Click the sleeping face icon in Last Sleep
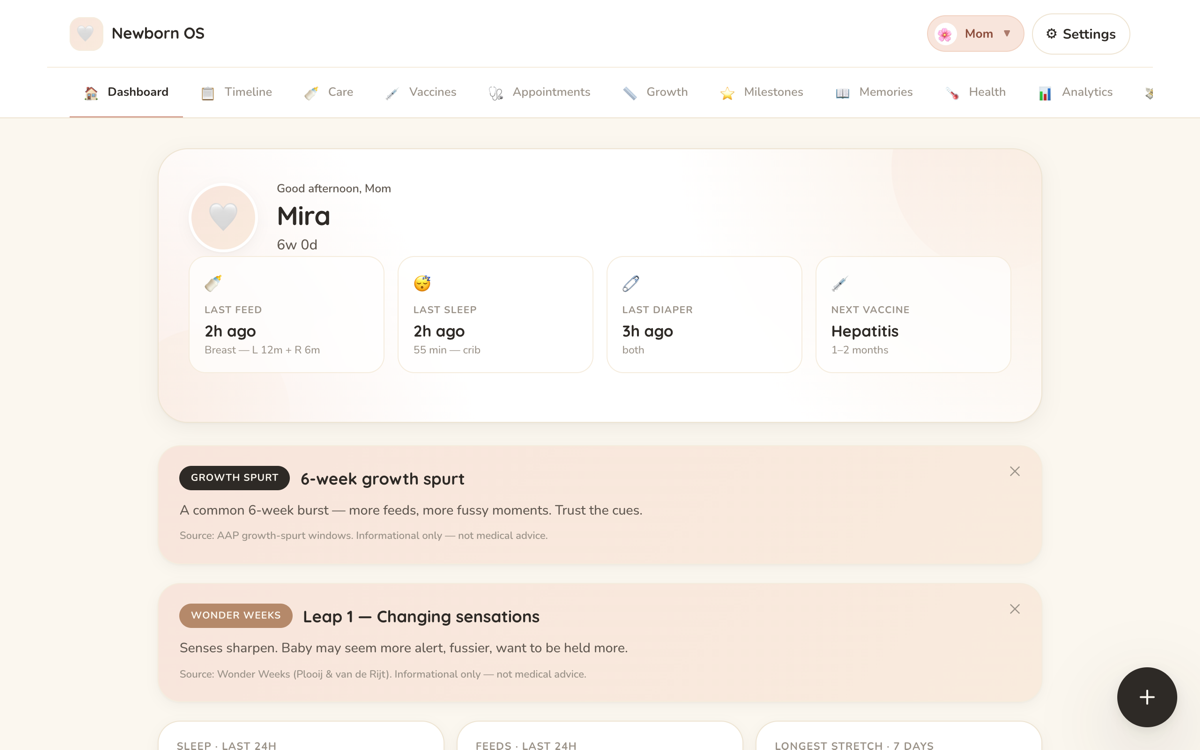Screen dimensions: 1200x750 pos(422,284)
